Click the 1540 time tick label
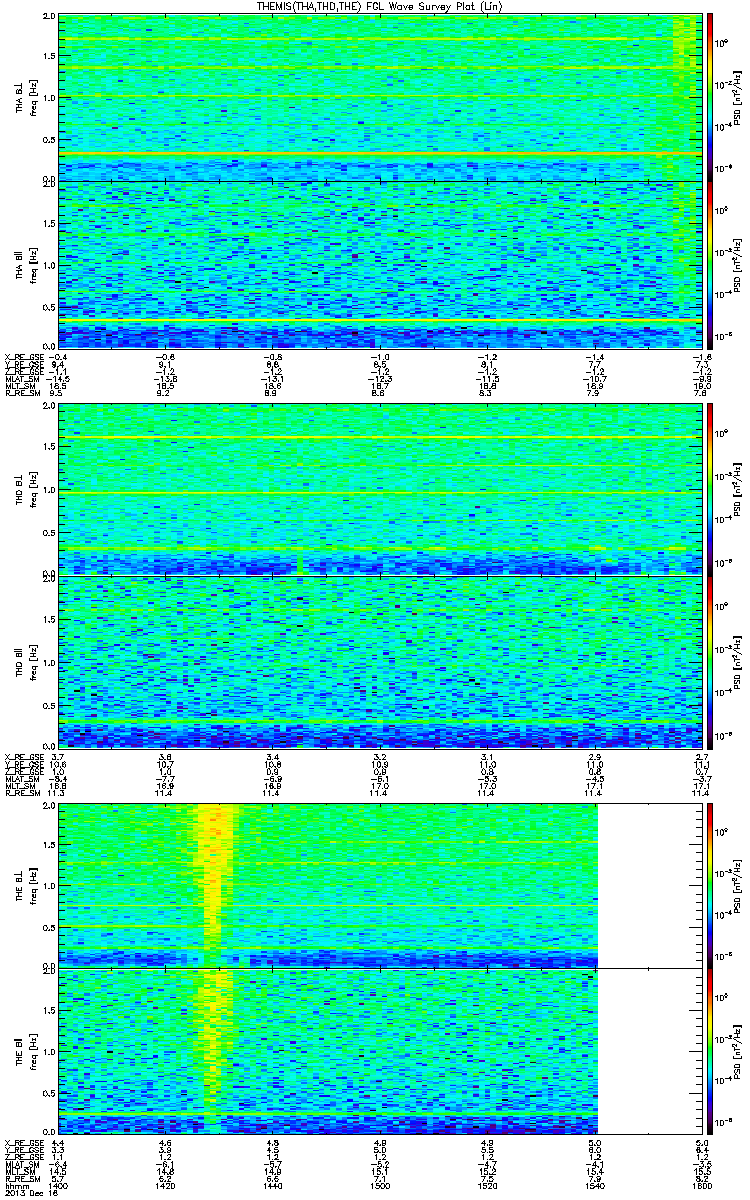Viewport: 750px width, 1200px height. pyautogui.click(x=594, y=1187)
